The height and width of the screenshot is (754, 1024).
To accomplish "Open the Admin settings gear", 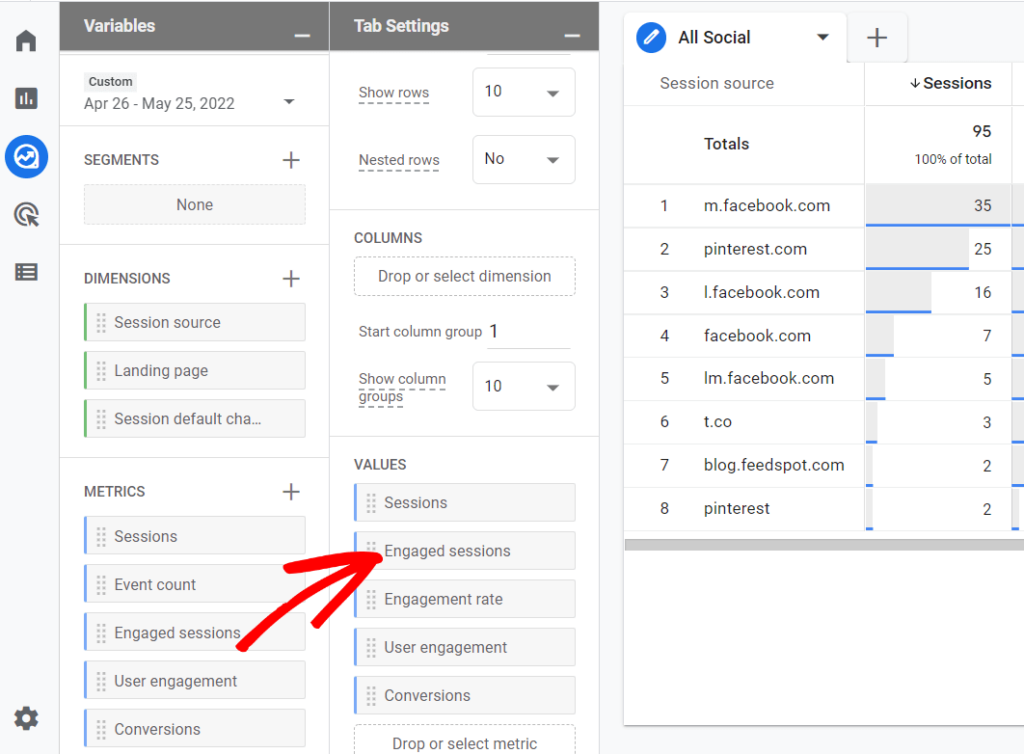I will (x=25, y=717).
